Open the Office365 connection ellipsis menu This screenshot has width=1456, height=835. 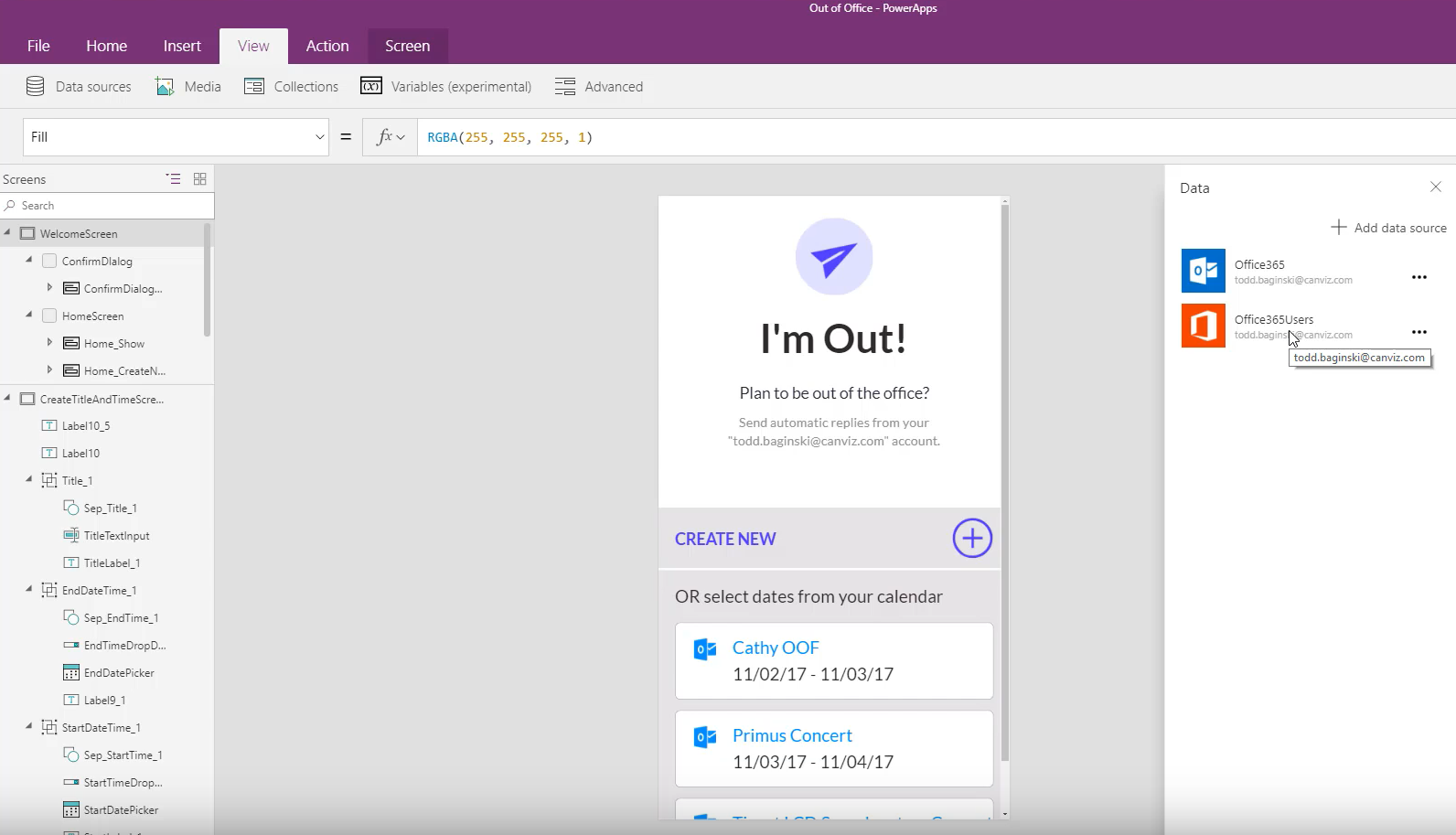1419,277
